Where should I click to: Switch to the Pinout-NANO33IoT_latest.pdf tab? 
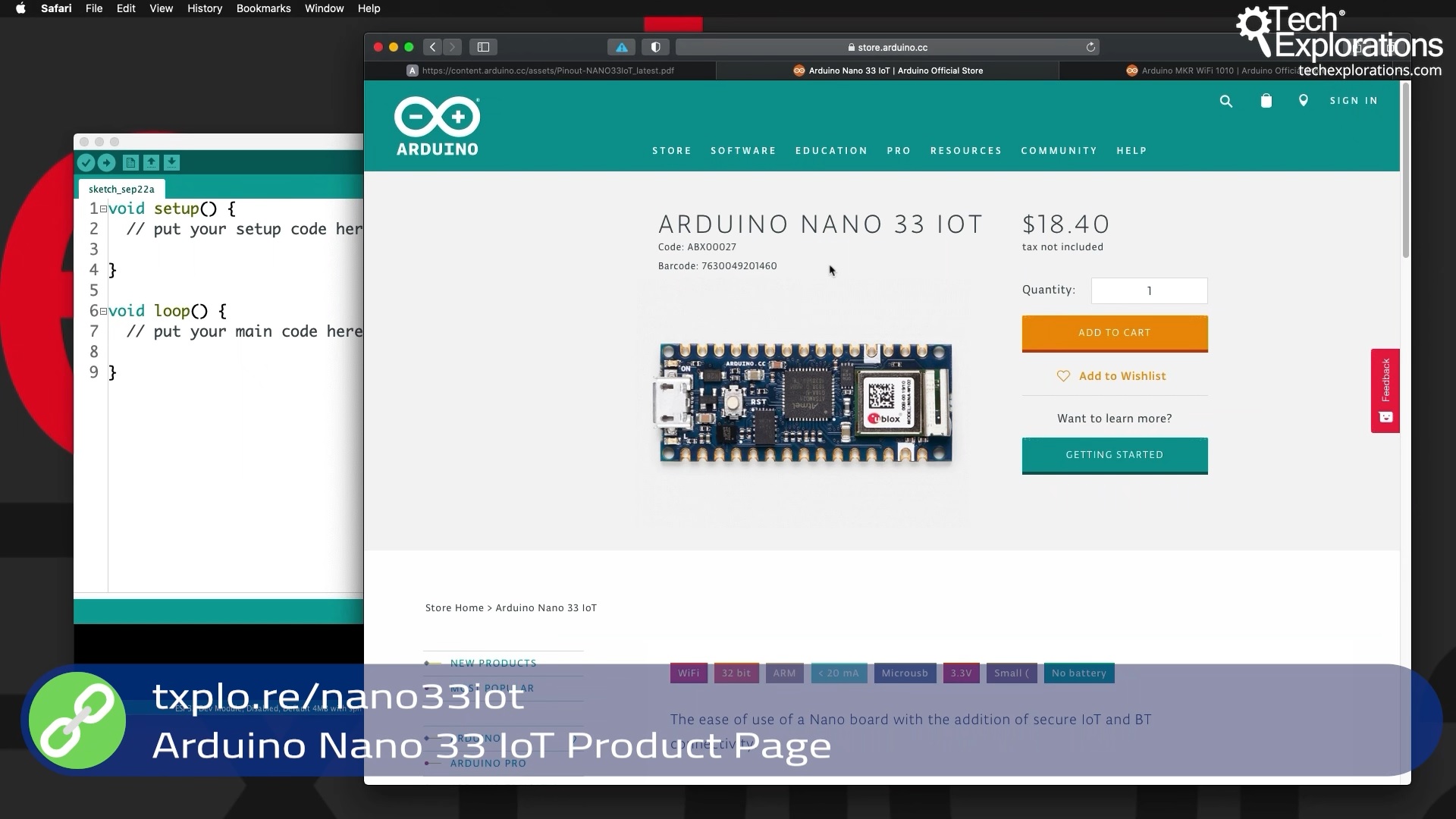(540, 71)
